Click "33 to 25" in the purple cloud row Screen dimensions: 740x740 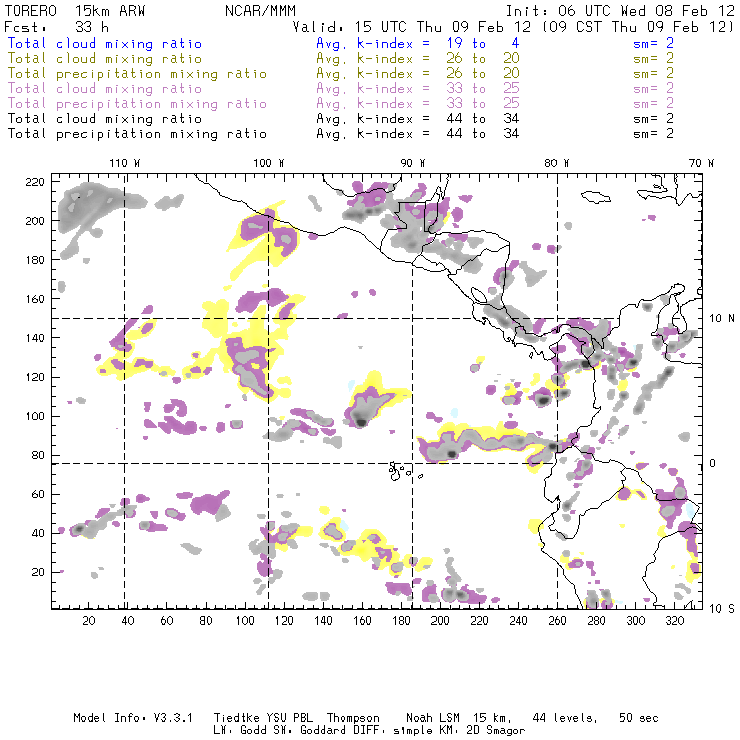(x=483, y=89)
